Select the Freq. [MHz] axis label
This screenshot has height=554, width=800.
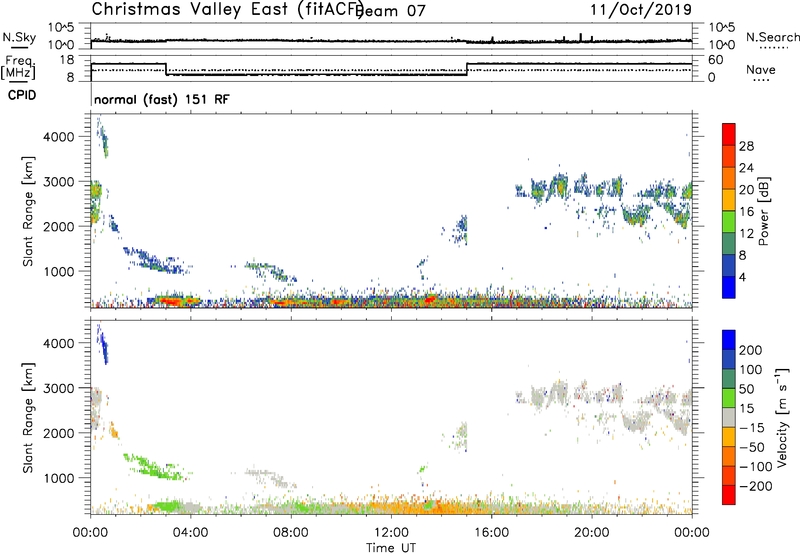[x=18, y=67]
